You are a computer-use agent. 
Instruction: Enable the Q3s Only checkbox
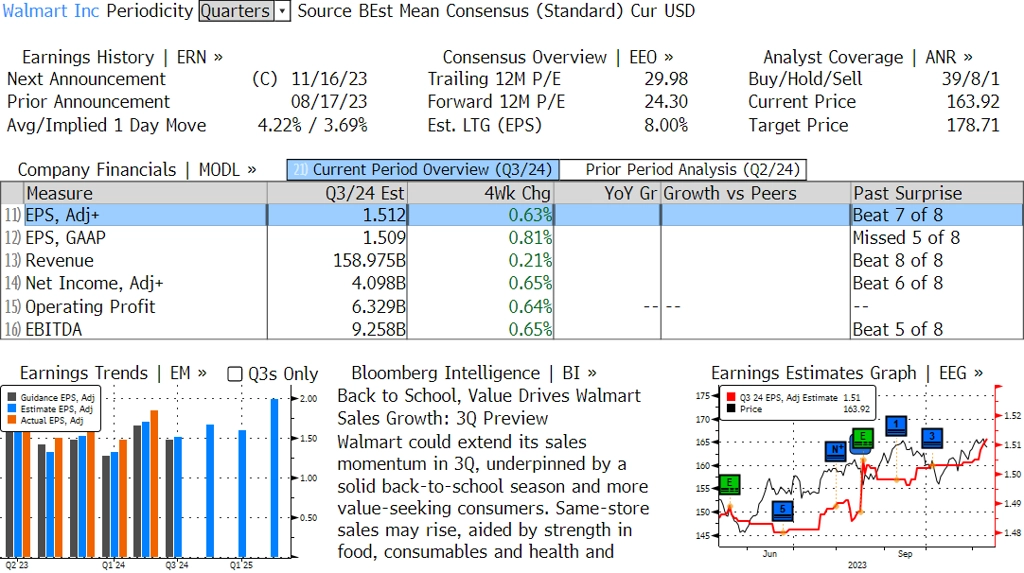(x=235, y=374)
